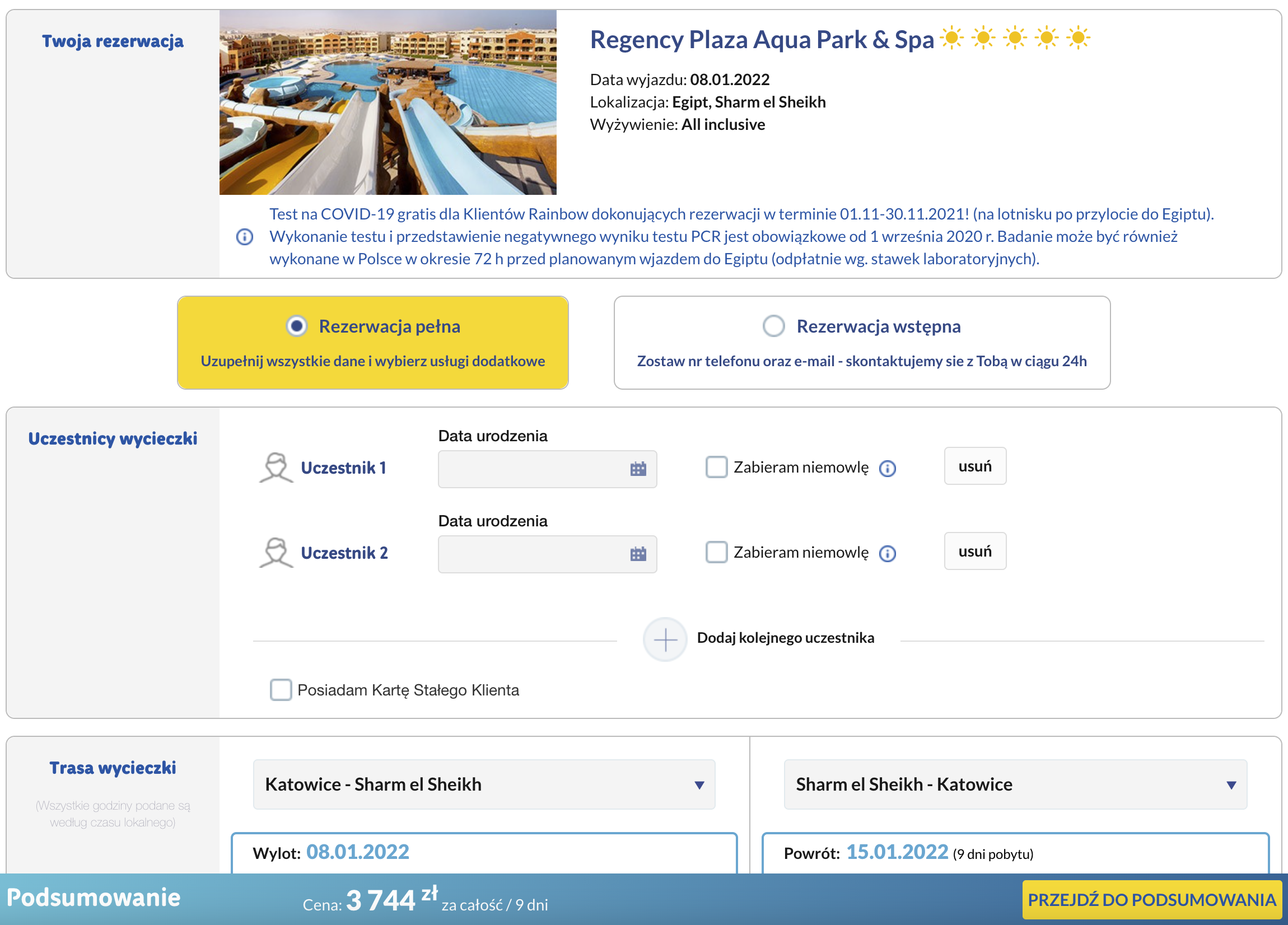Click the Uczestnik 1 person avatar icon
1288x925 pixels.
click(276, 468)
